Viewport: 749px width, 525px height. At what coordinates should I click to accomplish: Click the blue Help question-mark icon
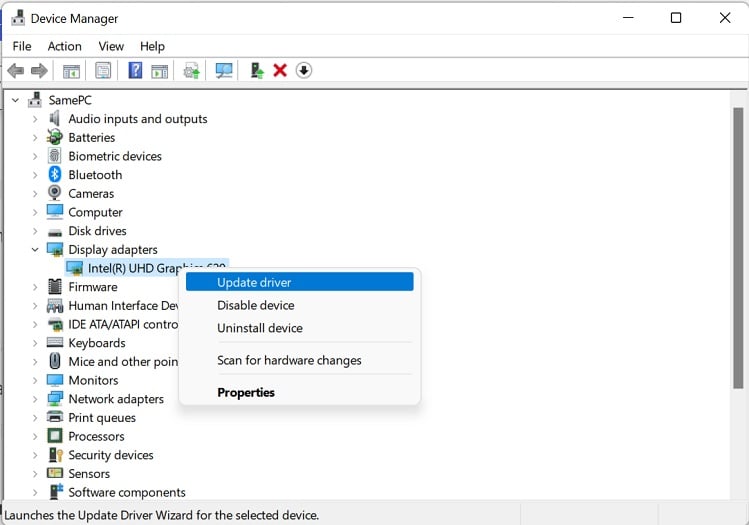click(135, 71)
